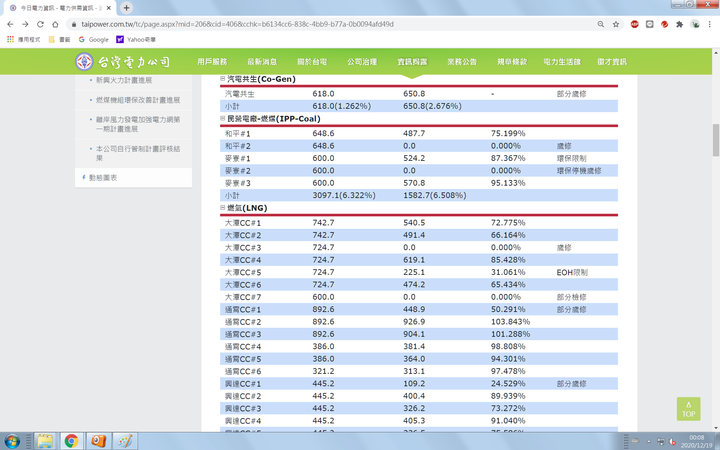Open the profile avatar icon
Screen dimensions: 720x450
click(695, 24)
